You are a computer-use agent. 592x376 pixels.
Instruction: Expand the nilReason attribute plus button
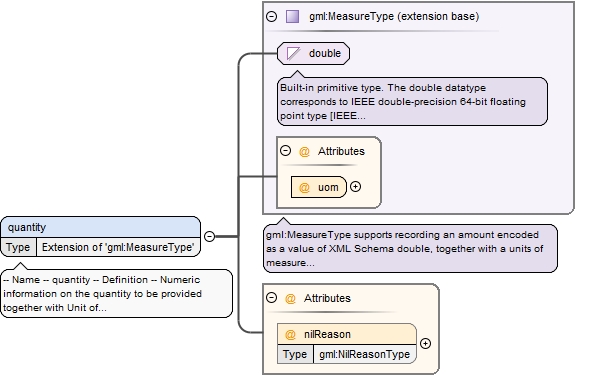pos(426,343)
